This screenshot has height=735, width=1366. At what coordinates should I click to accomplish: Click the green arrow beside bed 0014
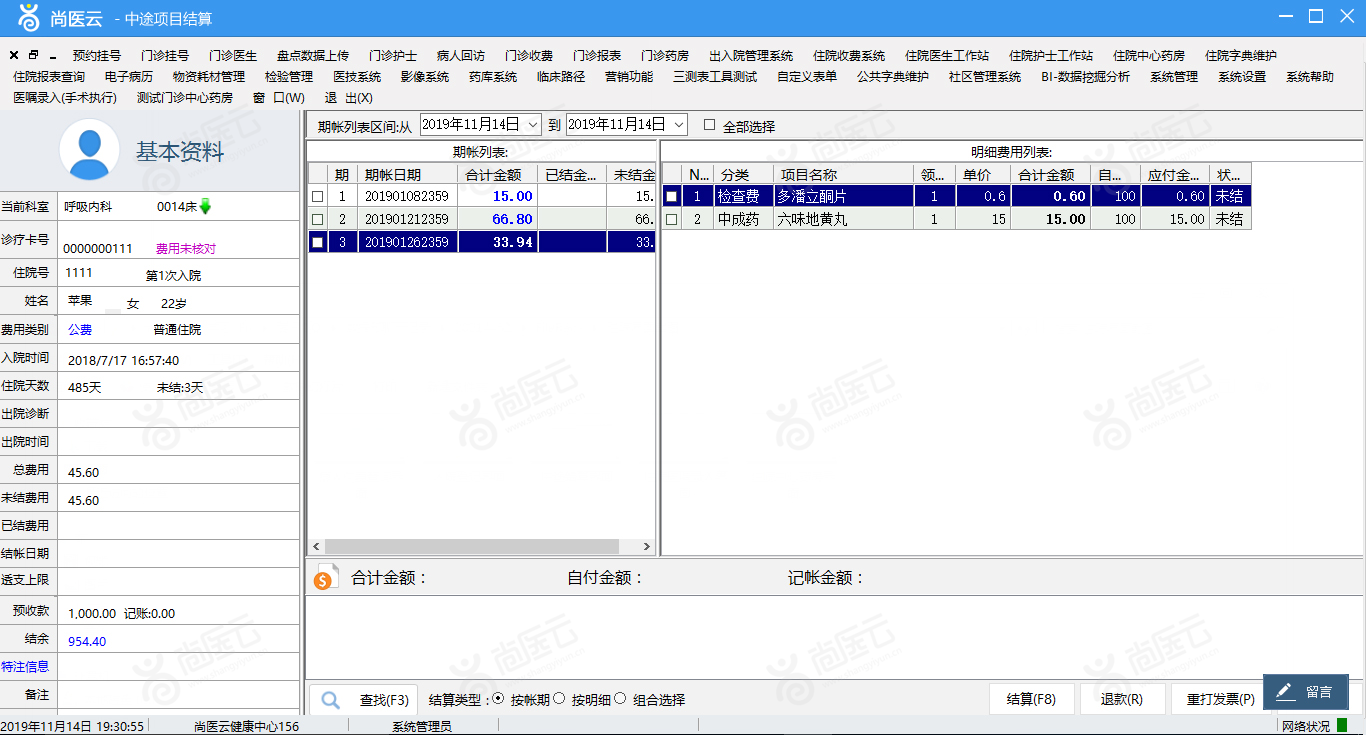205,207
